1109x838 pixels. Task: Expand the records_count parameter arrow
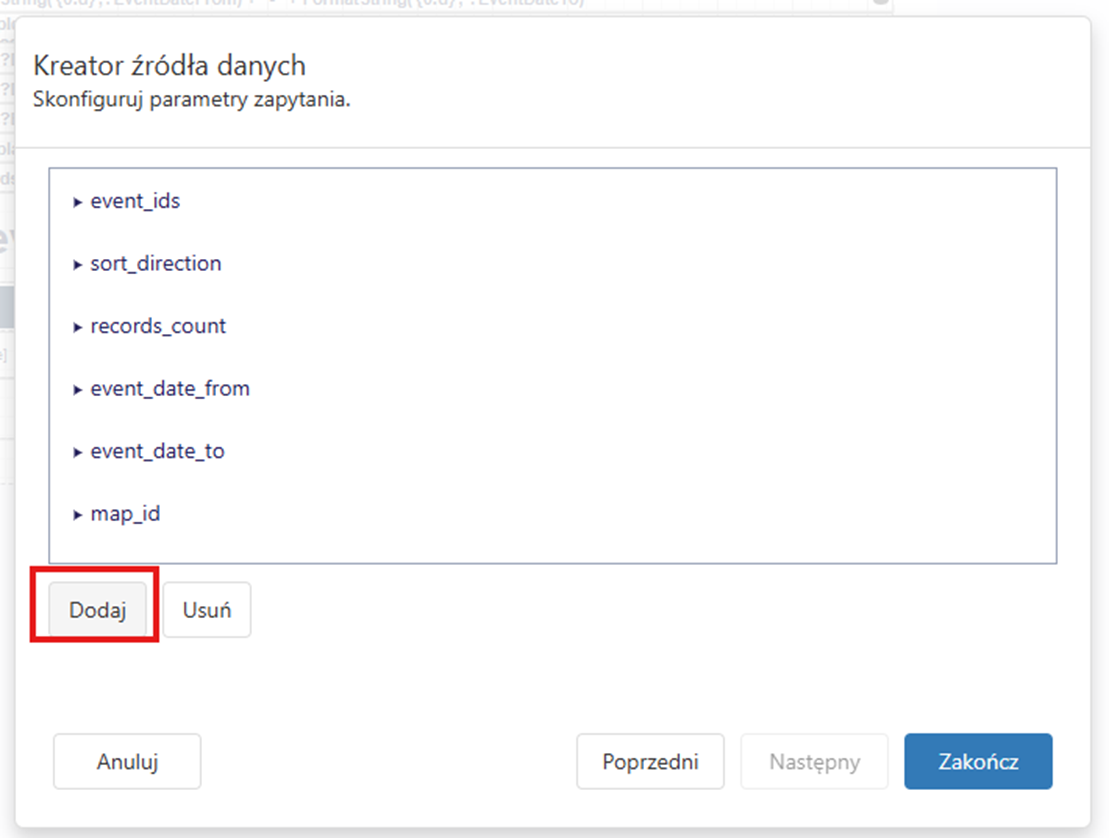click(x=77, y=327)
